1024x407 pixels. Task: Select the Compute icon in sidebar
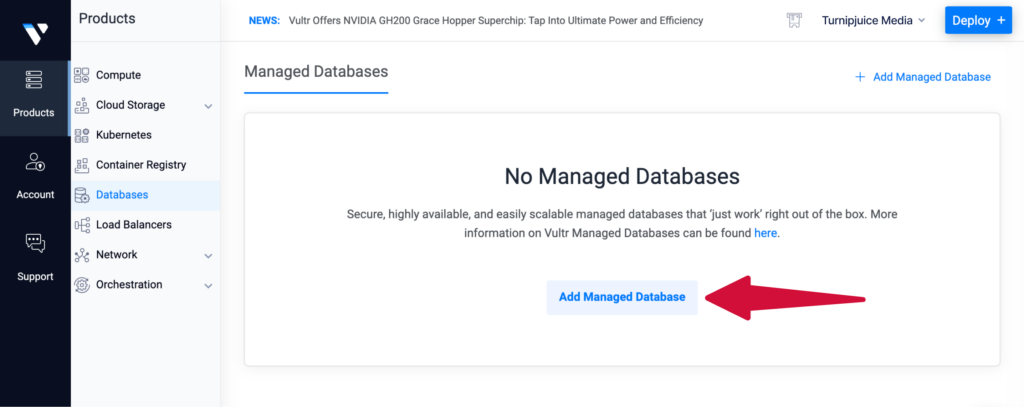(x=82, y=75)
